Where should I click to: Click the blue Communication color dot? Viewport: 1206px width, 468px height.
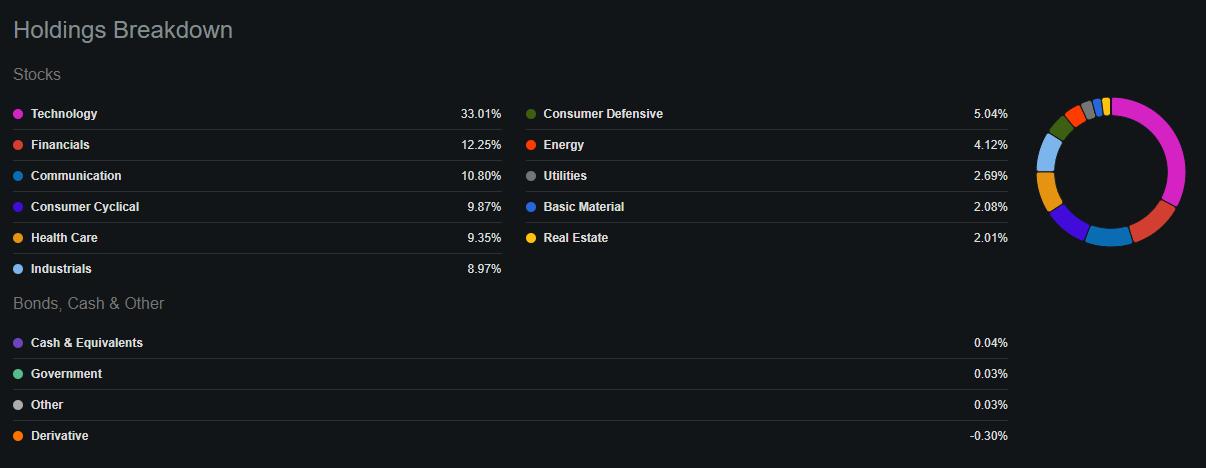(18, 176)
